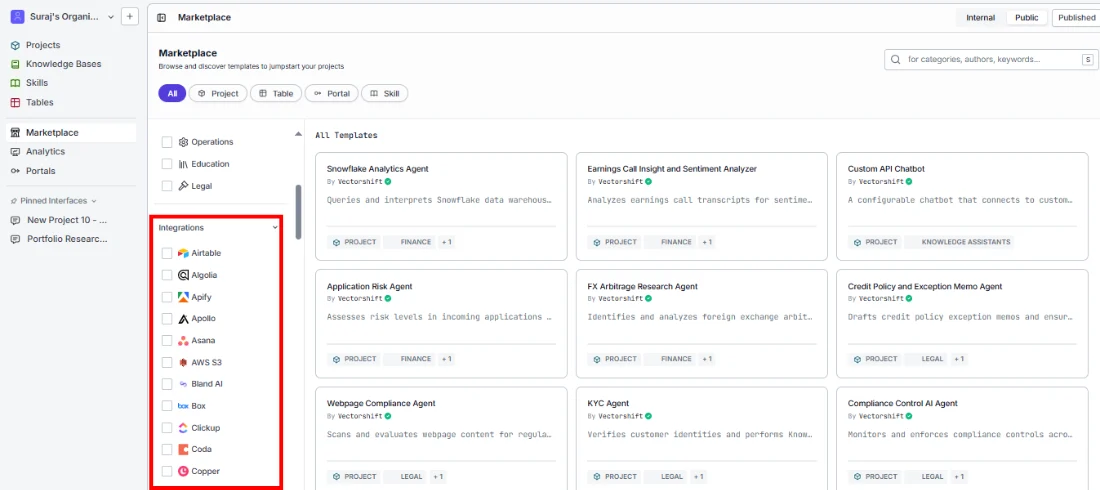Click the Copper logo icon
Image resolution: width=1100 pixels, height=490 pixels.
(183, 471)
